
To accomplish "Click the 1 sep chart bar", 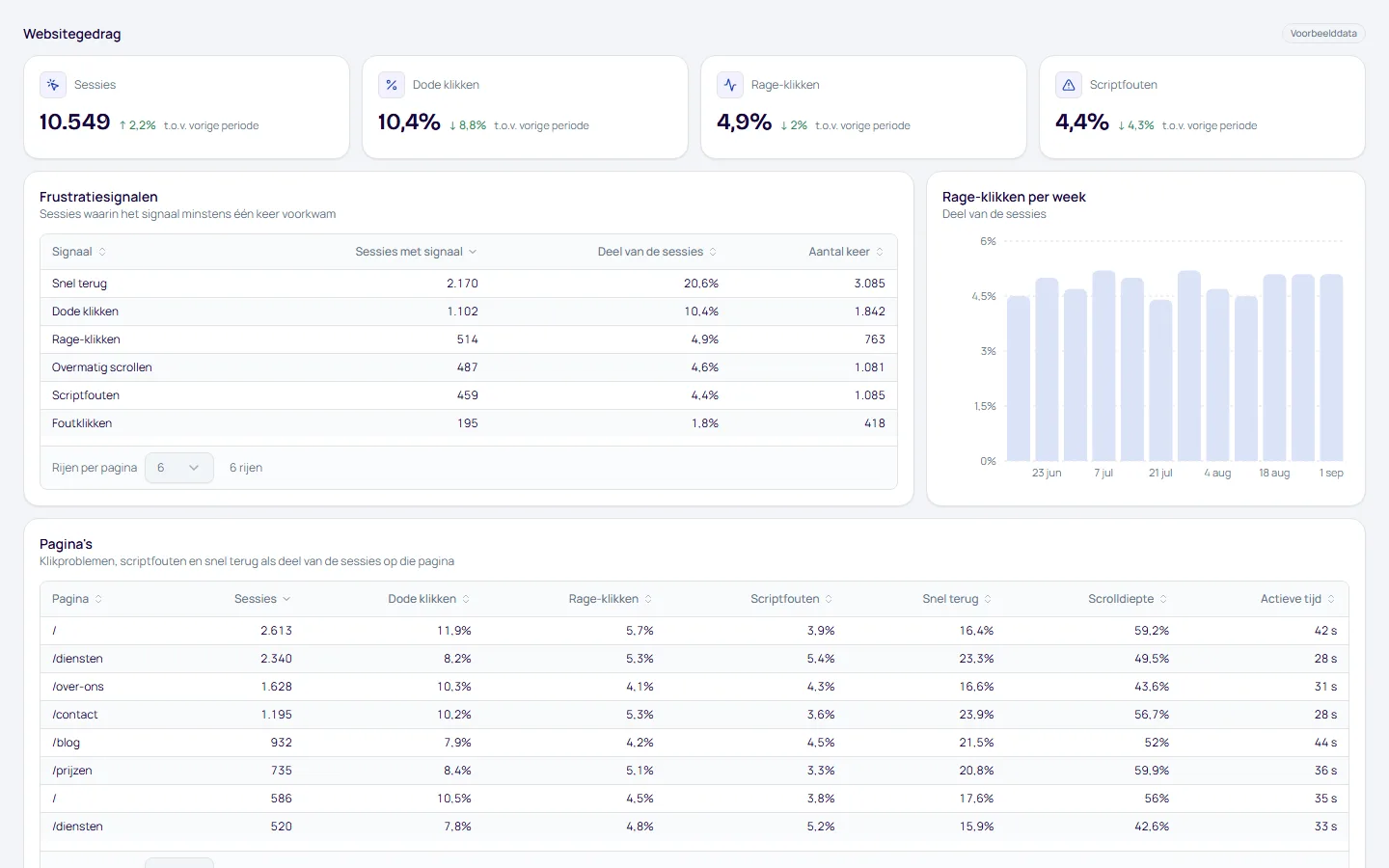I will point(1331,367).
